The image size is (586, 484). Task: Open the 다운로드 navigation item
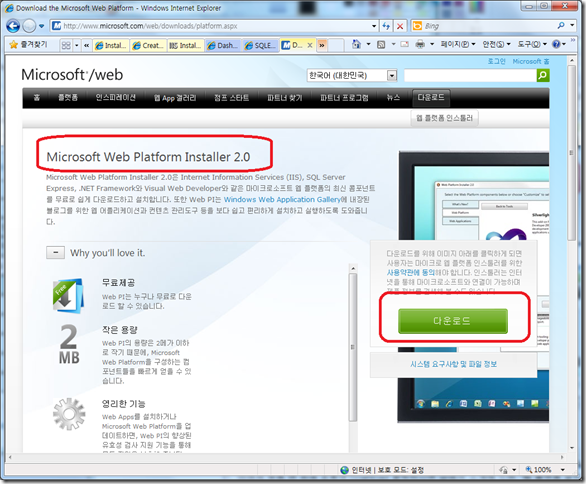(431, 98)
